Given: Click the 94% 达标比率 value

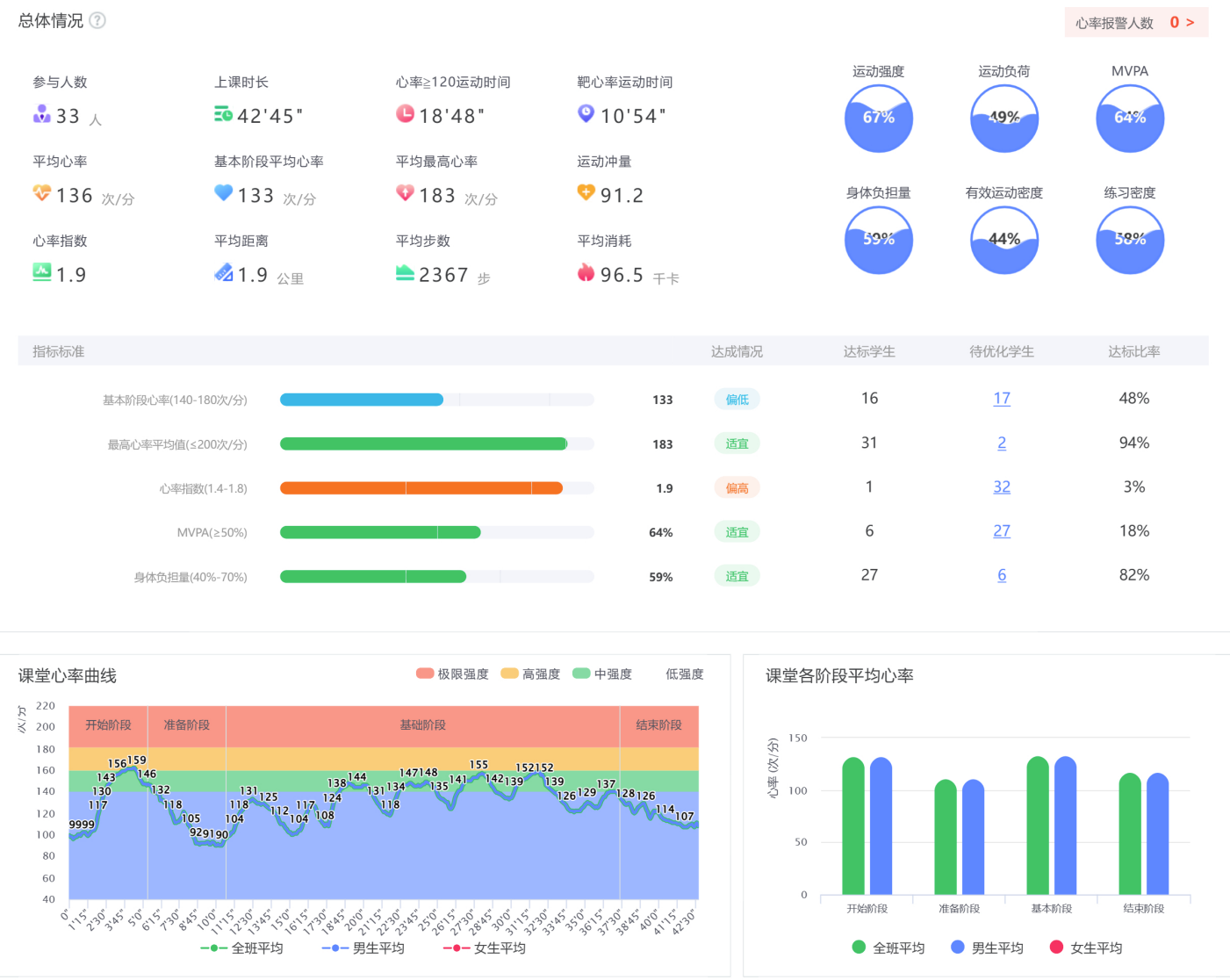Looking at the screenshot, I should 1134,443.
